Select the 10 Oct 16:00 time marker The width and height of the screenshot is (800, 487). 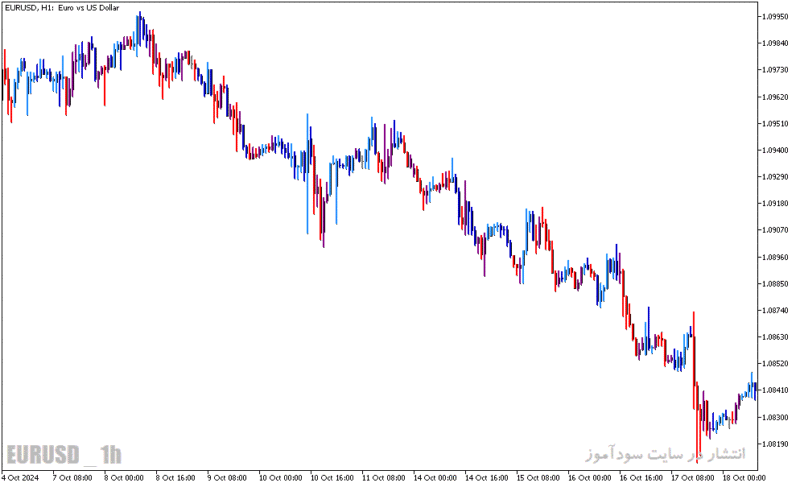(x=332, y=478)
